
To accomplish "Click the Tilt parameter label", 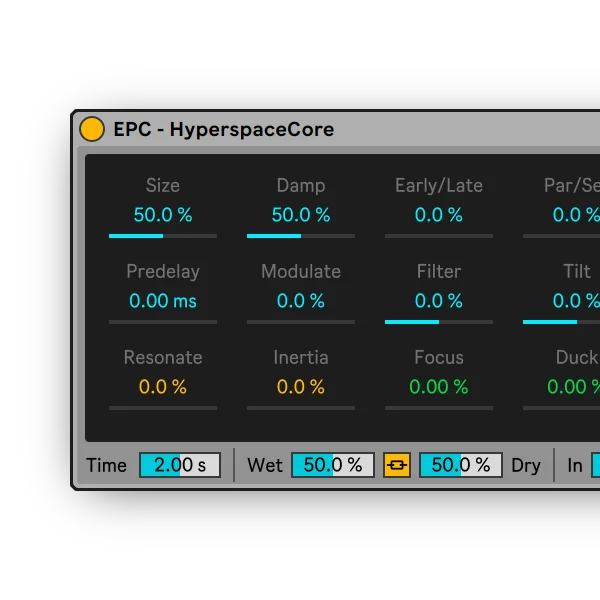I will click(x=577, y=272).
